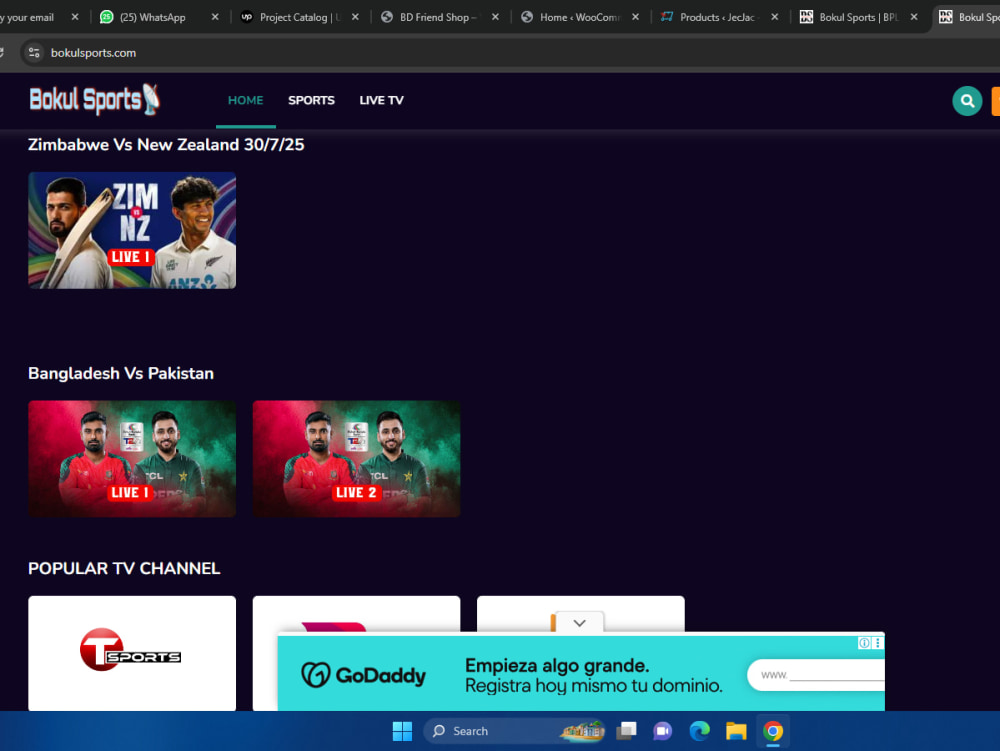Switch to the Bokul Sports BPL tab

[x=853, y=17]
